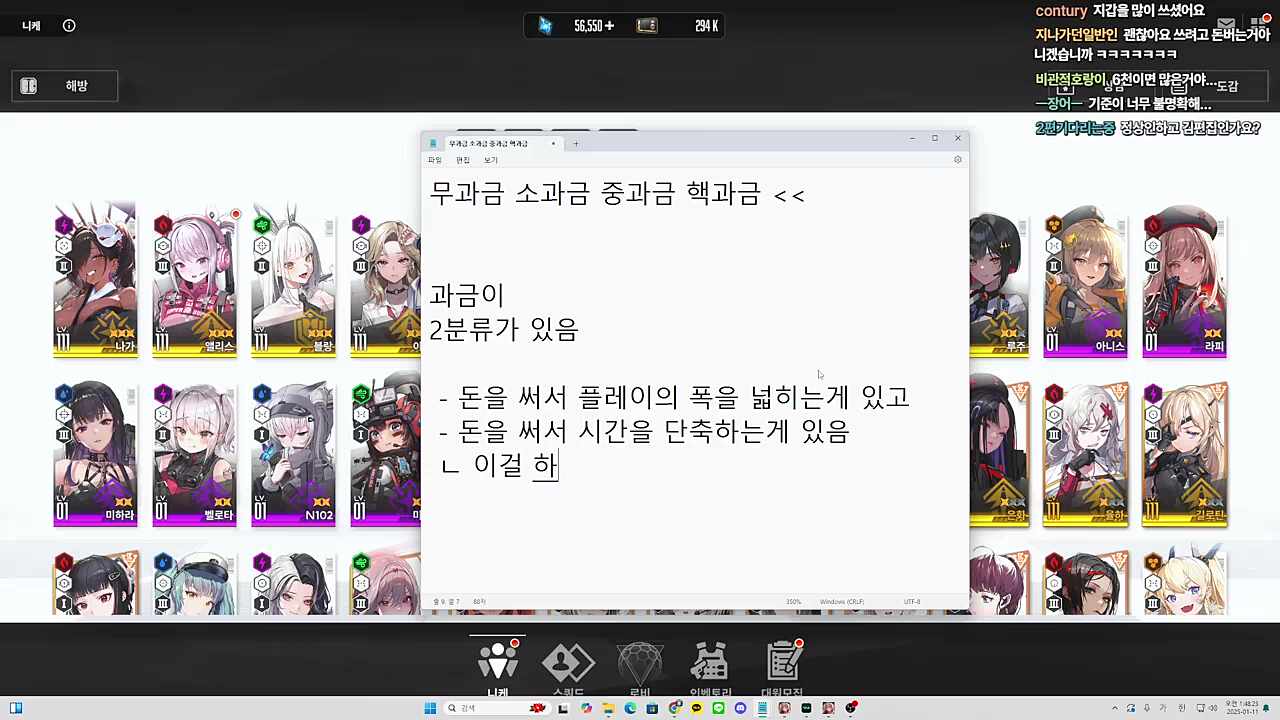Select the 아니스 character card
Screen dimensions: 1280x720
pos(1085,280)
